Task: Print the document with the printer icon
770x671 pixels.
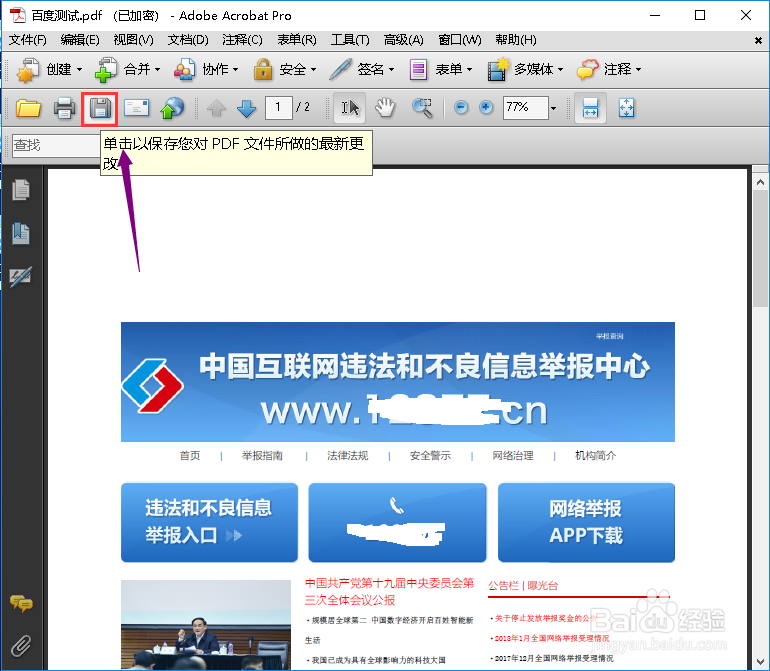Action: pos(64,108)
